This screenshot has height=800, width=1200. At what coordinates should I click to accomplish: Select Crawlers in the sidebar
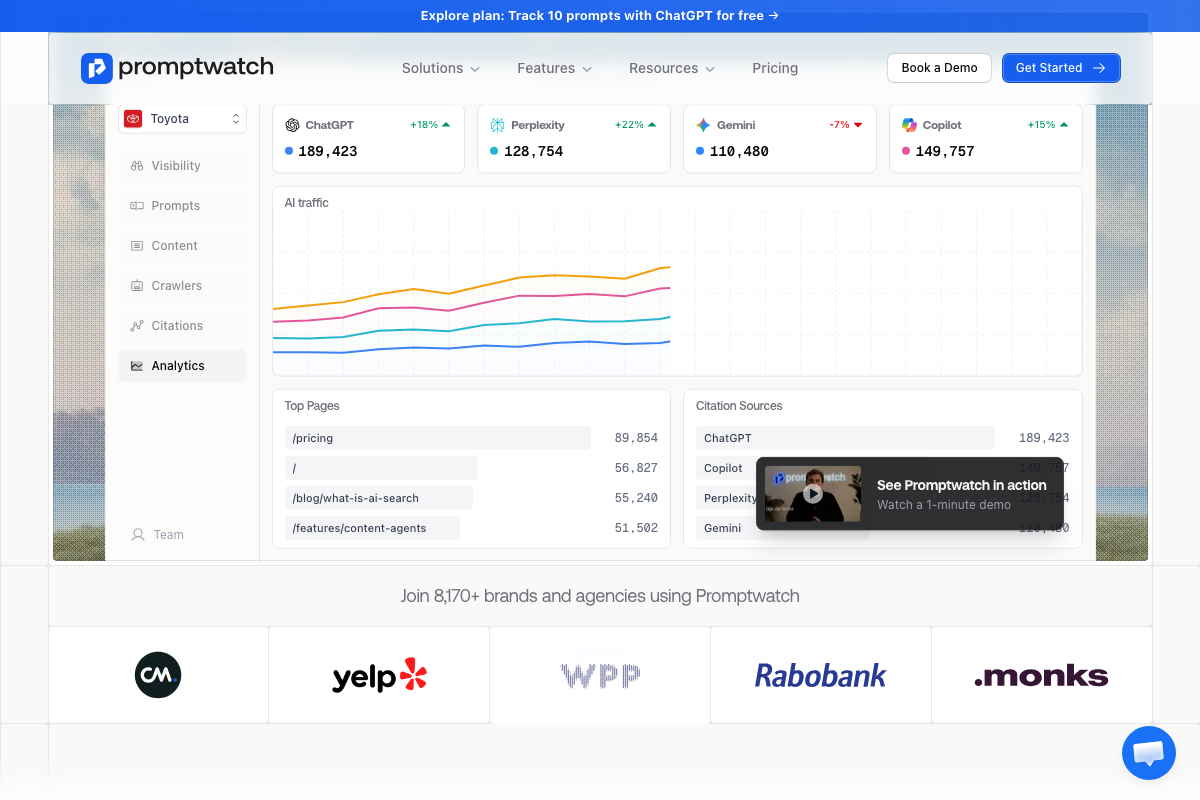[182, 286]
